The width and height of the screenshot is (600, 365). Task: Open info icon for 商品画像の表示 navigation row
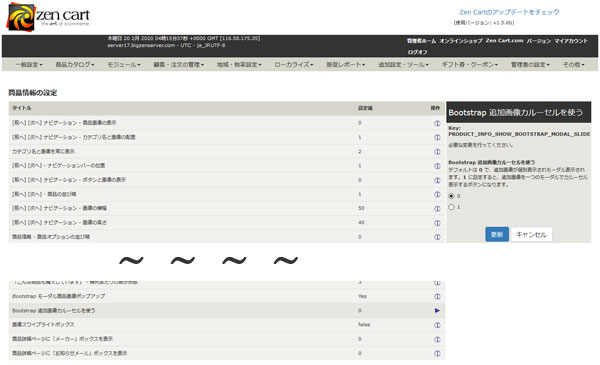pyautogui.click(x=437, y=123)
